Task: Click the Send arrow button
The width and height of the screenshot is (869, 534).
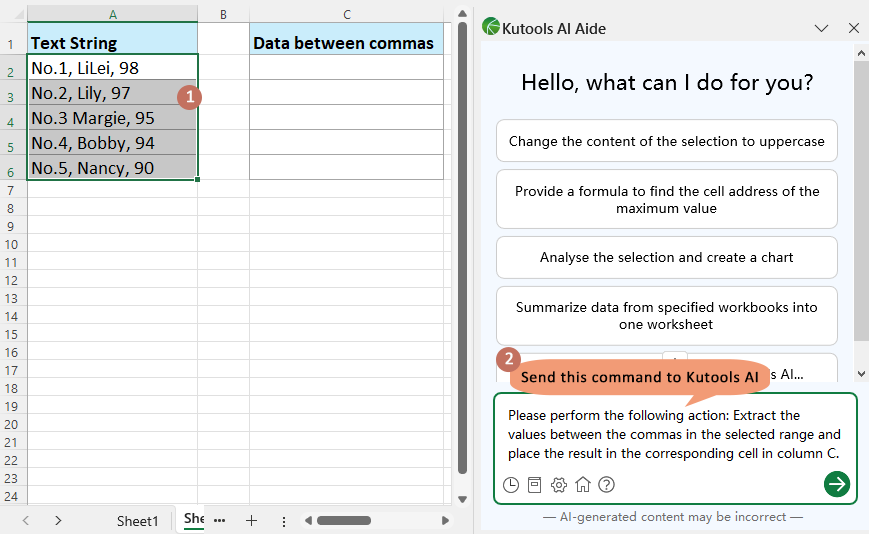Action: 836,484
